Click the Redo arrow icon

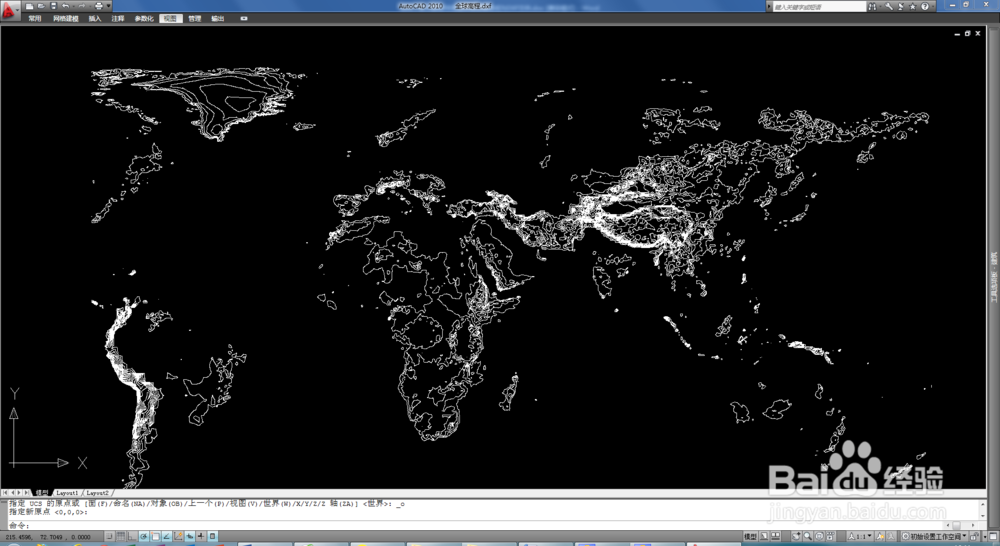82,6
